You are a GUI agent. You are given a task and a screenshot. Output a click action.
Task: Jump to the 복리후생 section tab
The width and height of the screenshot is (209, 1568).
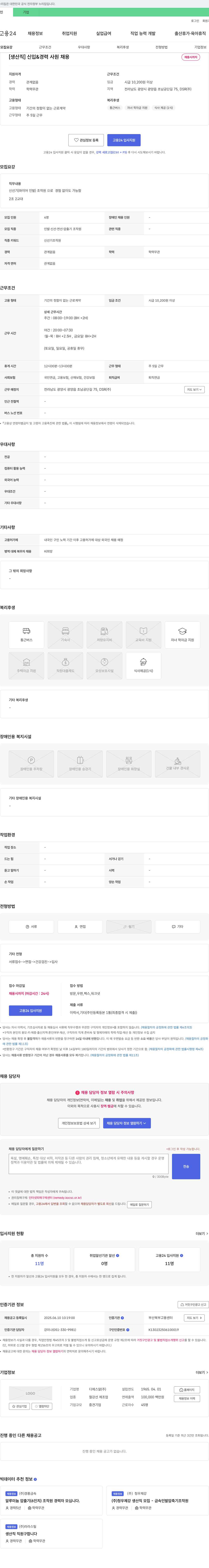[123, 47]
